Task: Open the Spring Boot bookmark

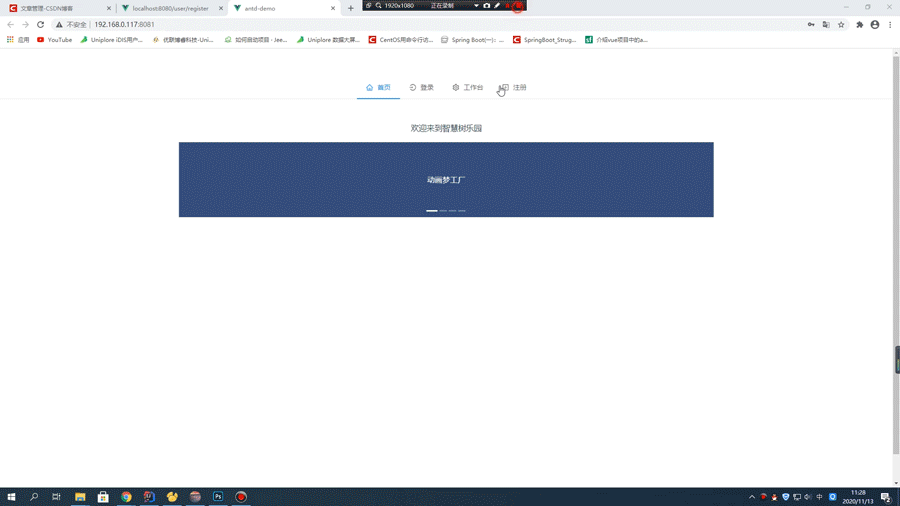Action: [472, 40]
